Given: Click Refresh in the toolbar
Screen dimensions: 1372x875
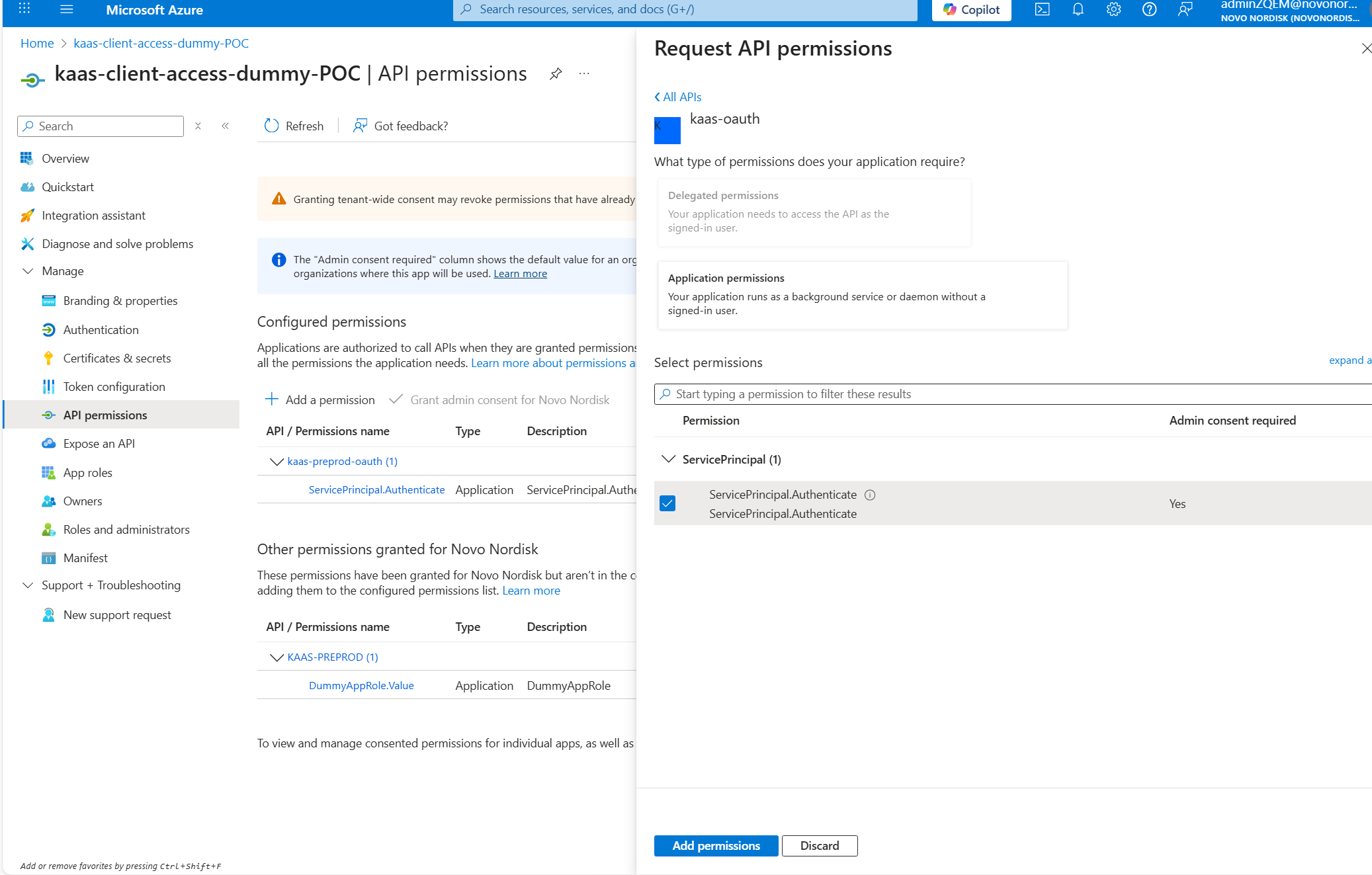Looking at the screenshot, I should [x=294, y=126].
